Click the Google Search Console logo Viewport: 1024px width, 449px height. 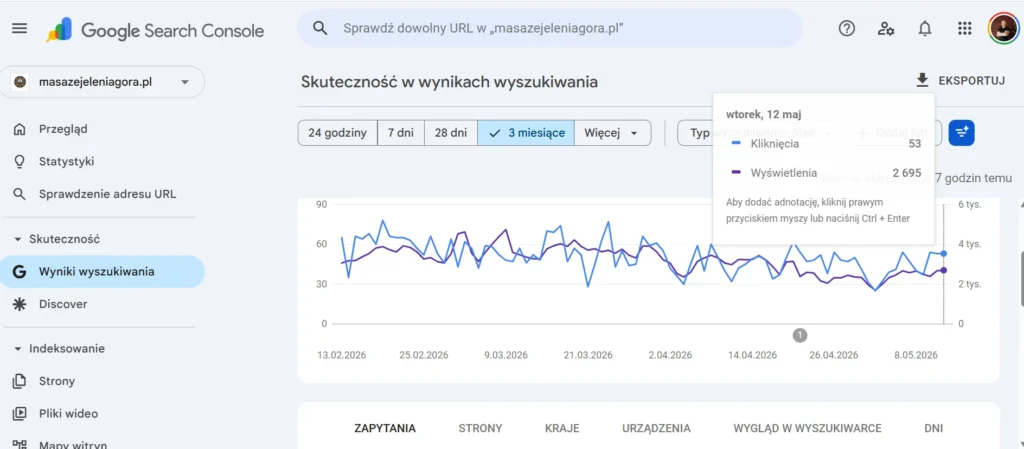[x=155, y=30]
